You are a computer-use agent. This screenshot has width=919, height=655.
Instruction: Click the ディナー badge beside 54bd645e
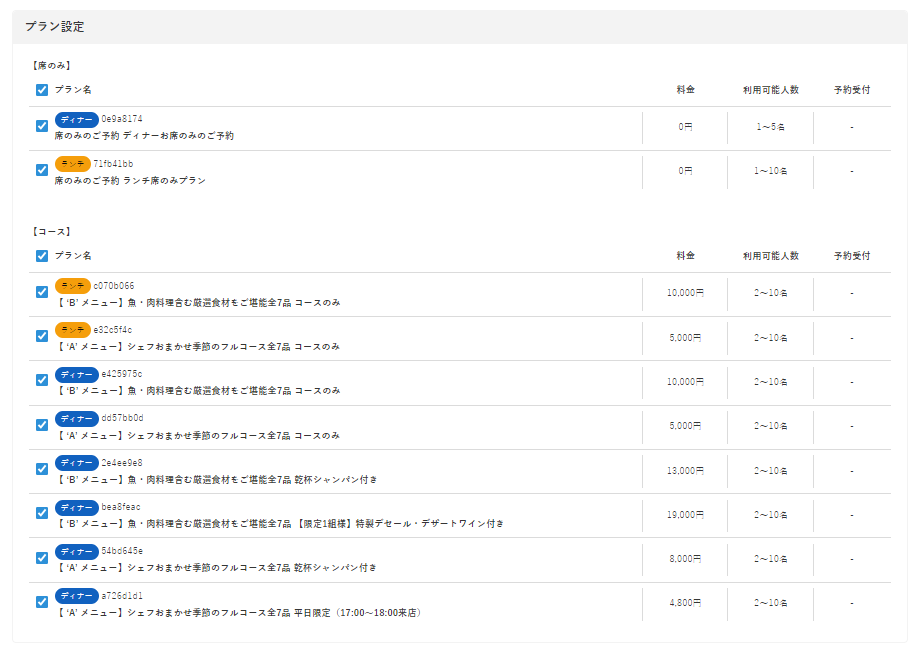76,551
